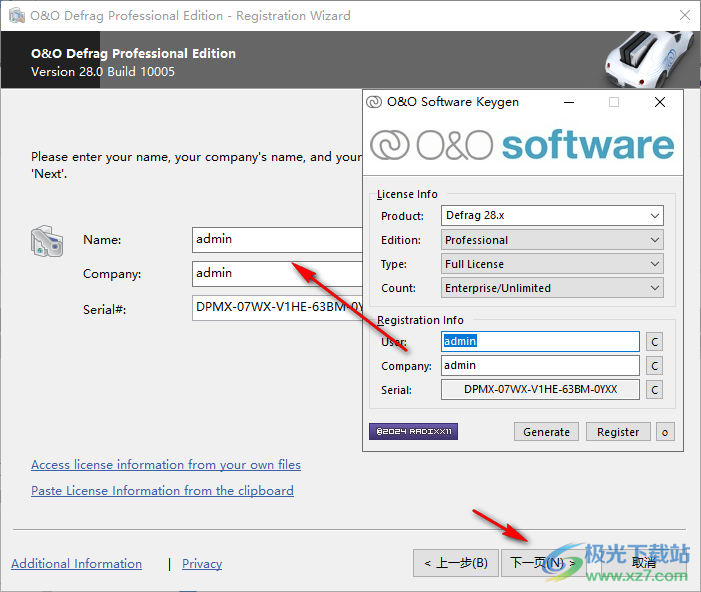Expand the Count dropdown showing Enterprise/Unlimited
The height and width of the screenshot is (592, 701).
[x=552, y=288]
